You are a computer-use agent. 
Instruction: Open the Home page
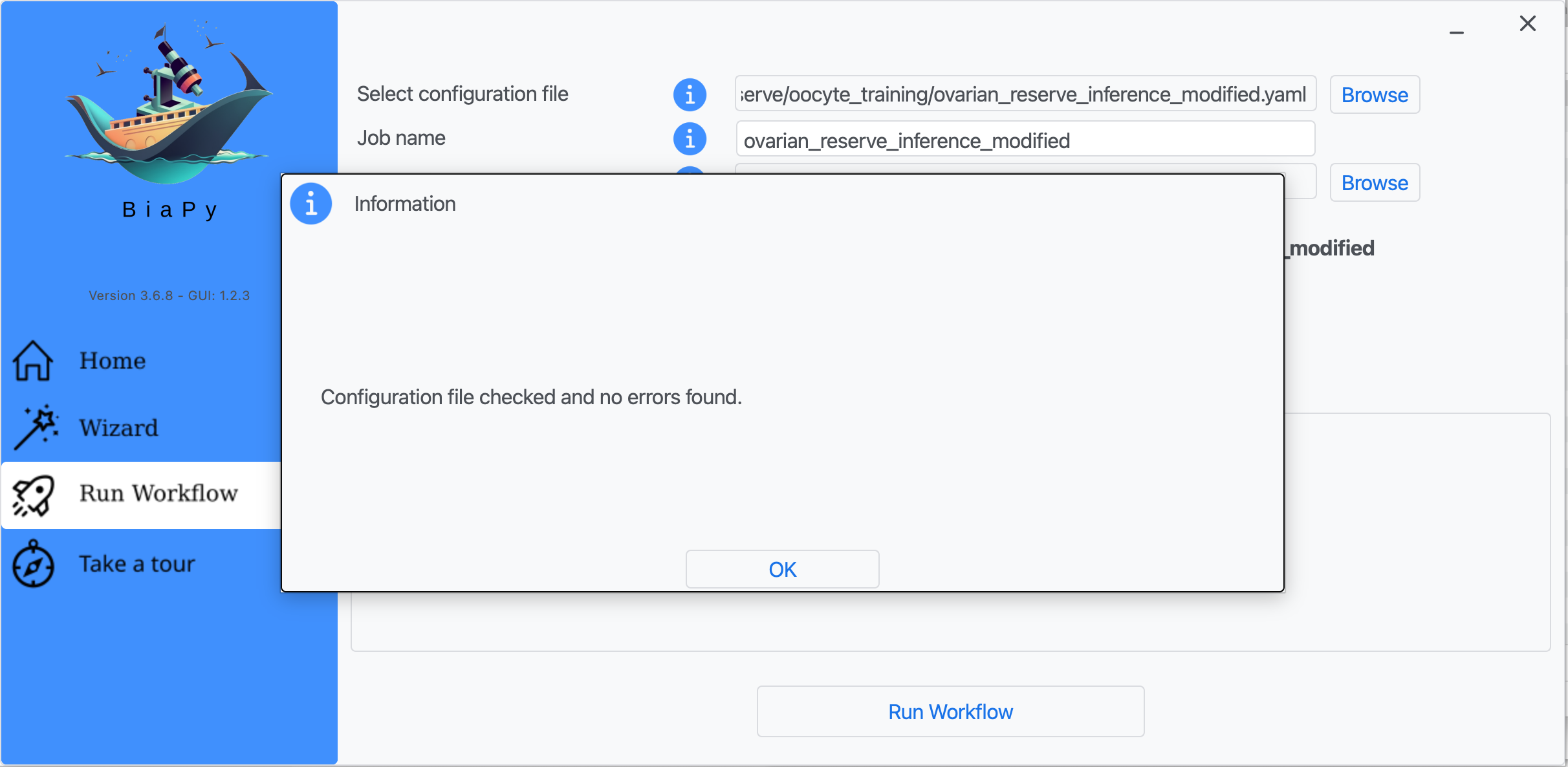click(113, 361)
